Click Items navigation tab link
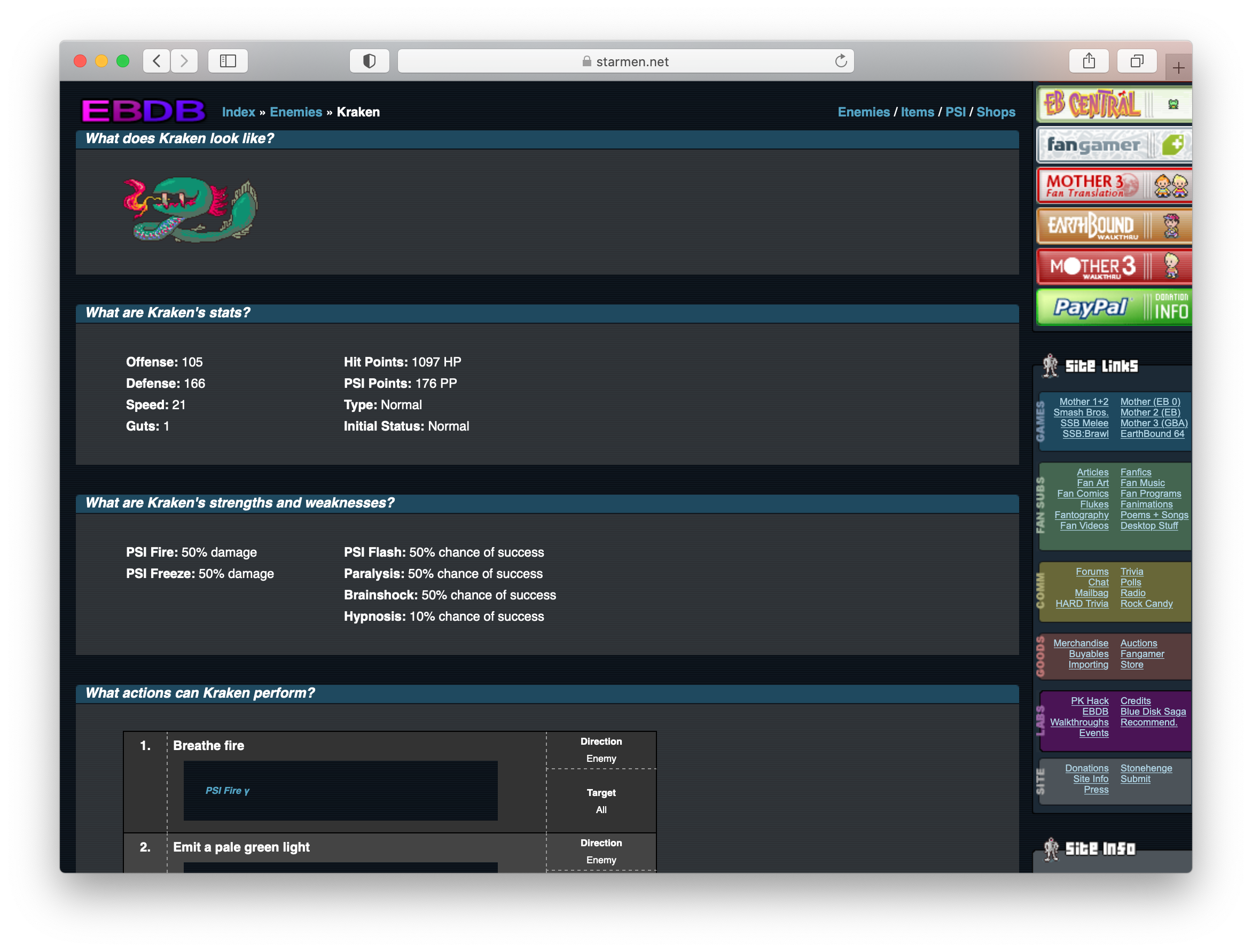 916,111
